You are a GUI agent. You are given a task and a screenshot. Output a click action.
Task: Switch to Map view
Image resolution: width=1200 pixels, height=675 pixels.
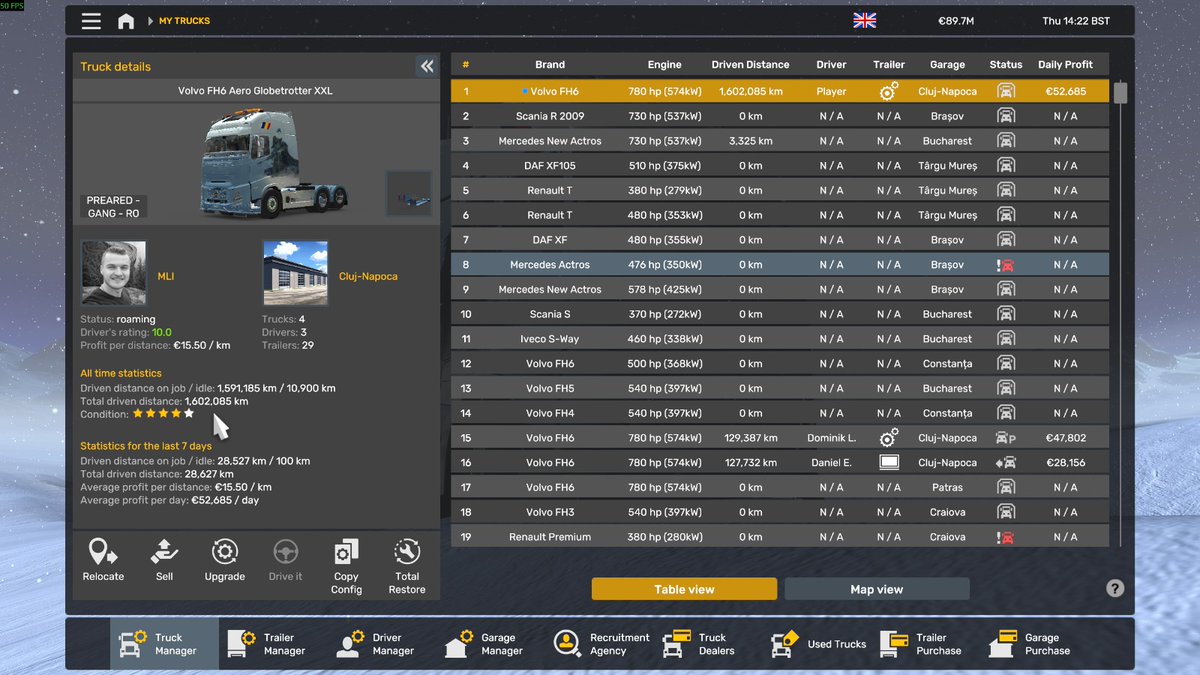click(877, 589)
